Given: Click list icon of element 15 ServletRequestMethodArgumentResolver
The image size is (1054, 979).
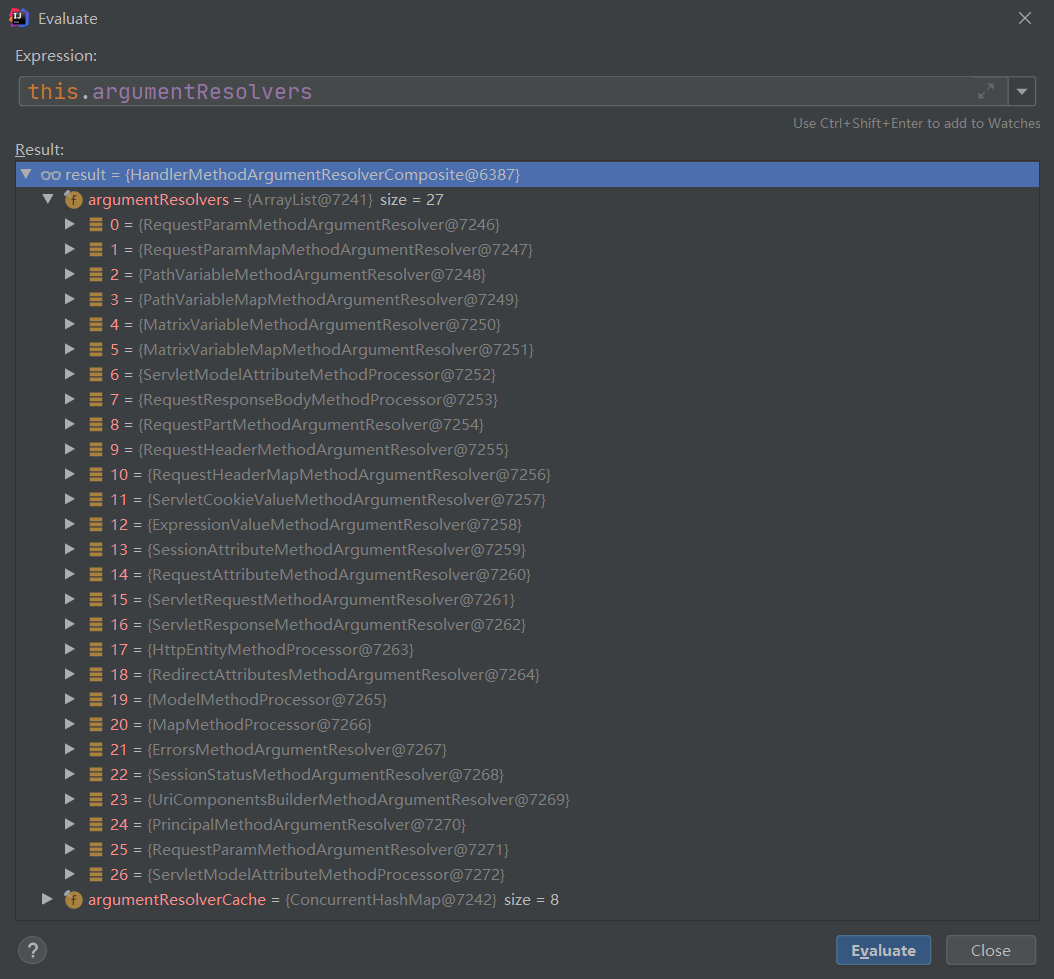Looking at the screenshot, I should tap(96, 599).
